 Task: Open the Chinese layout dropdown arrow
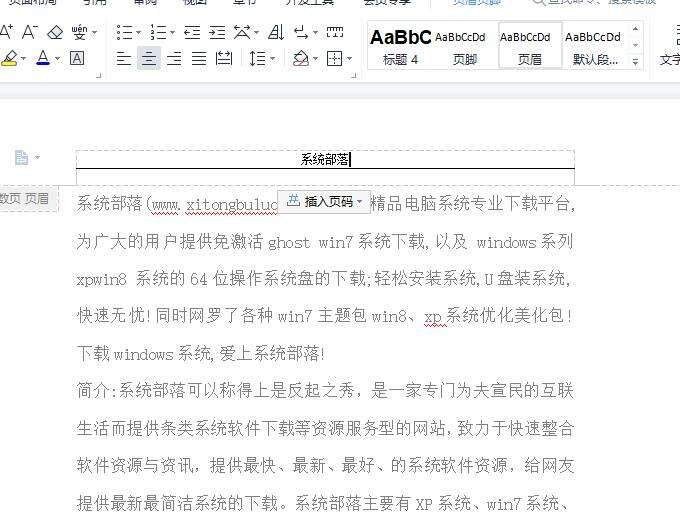tap(256, 33)
